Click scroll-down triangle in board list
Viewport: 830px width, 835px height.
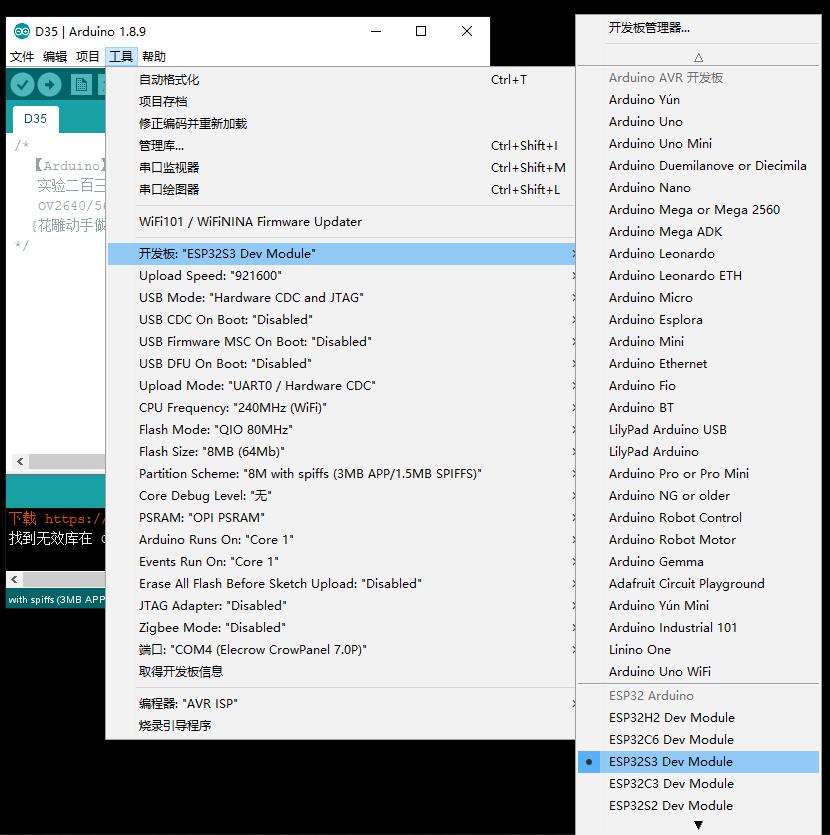[698, 825]
